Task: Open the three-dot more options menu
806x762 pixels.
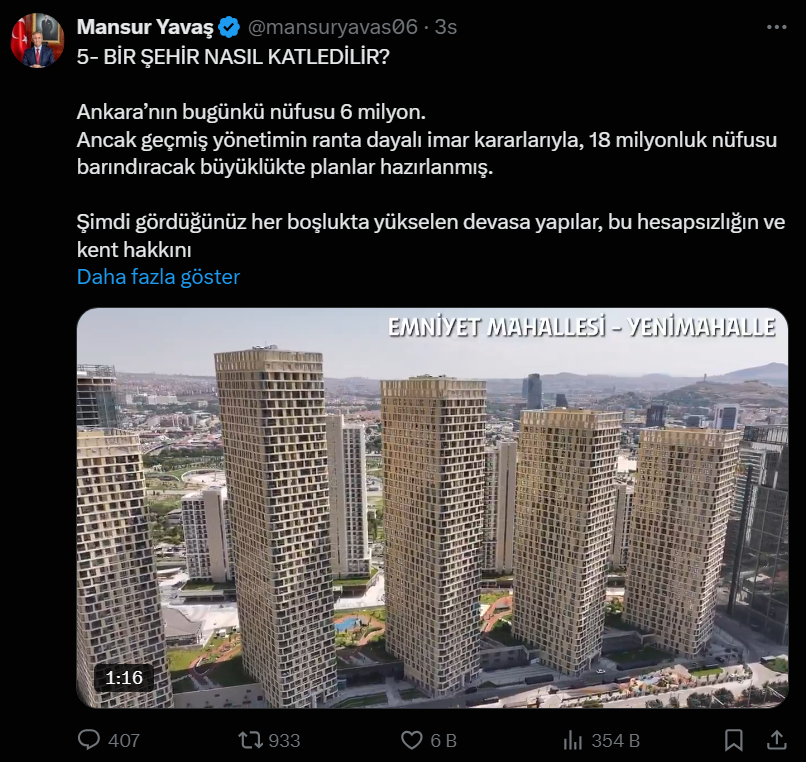Action: click(x=776, y=27)
